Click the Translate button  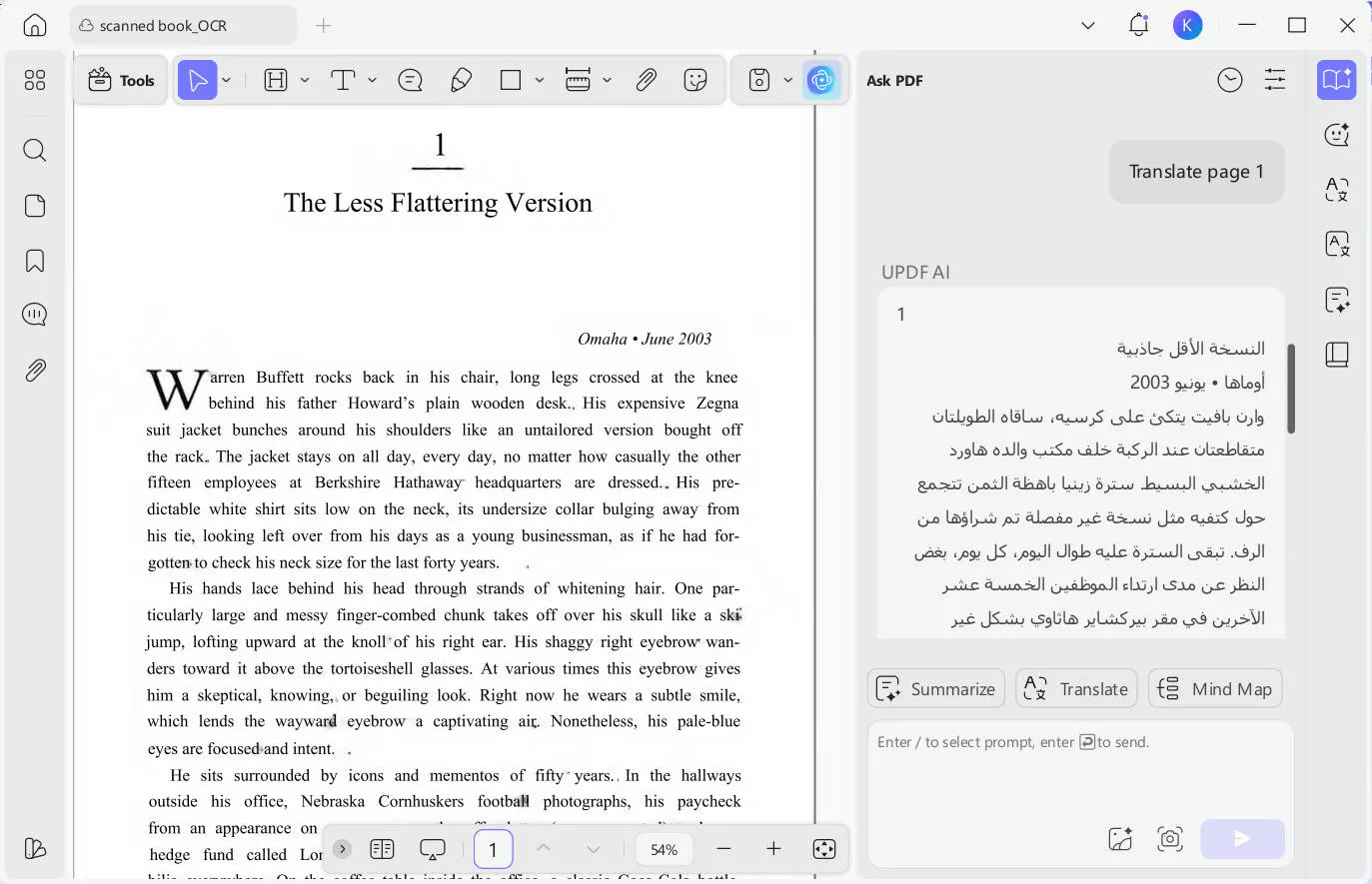pos(1076,689)
